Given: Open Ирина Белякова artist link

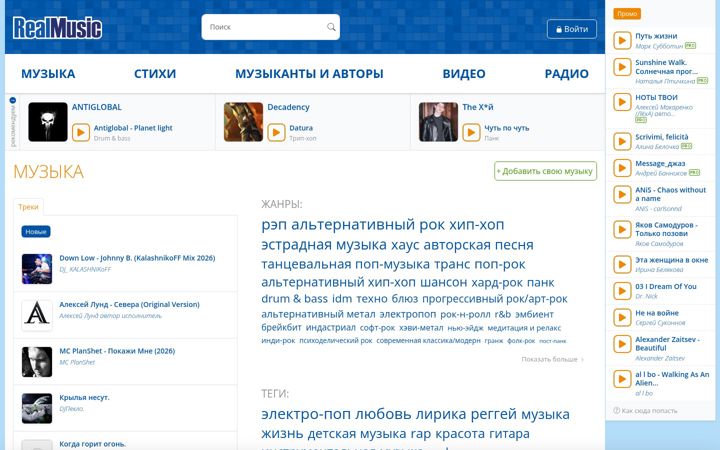Looking at the screenshot, I should (659, 270).
